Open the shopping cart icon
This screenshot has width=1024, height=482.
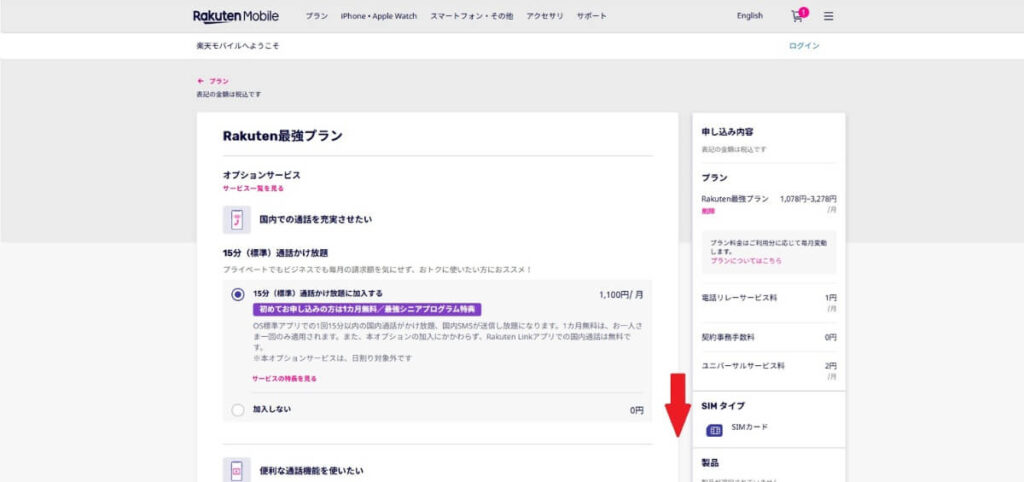(x=797, y=16)
